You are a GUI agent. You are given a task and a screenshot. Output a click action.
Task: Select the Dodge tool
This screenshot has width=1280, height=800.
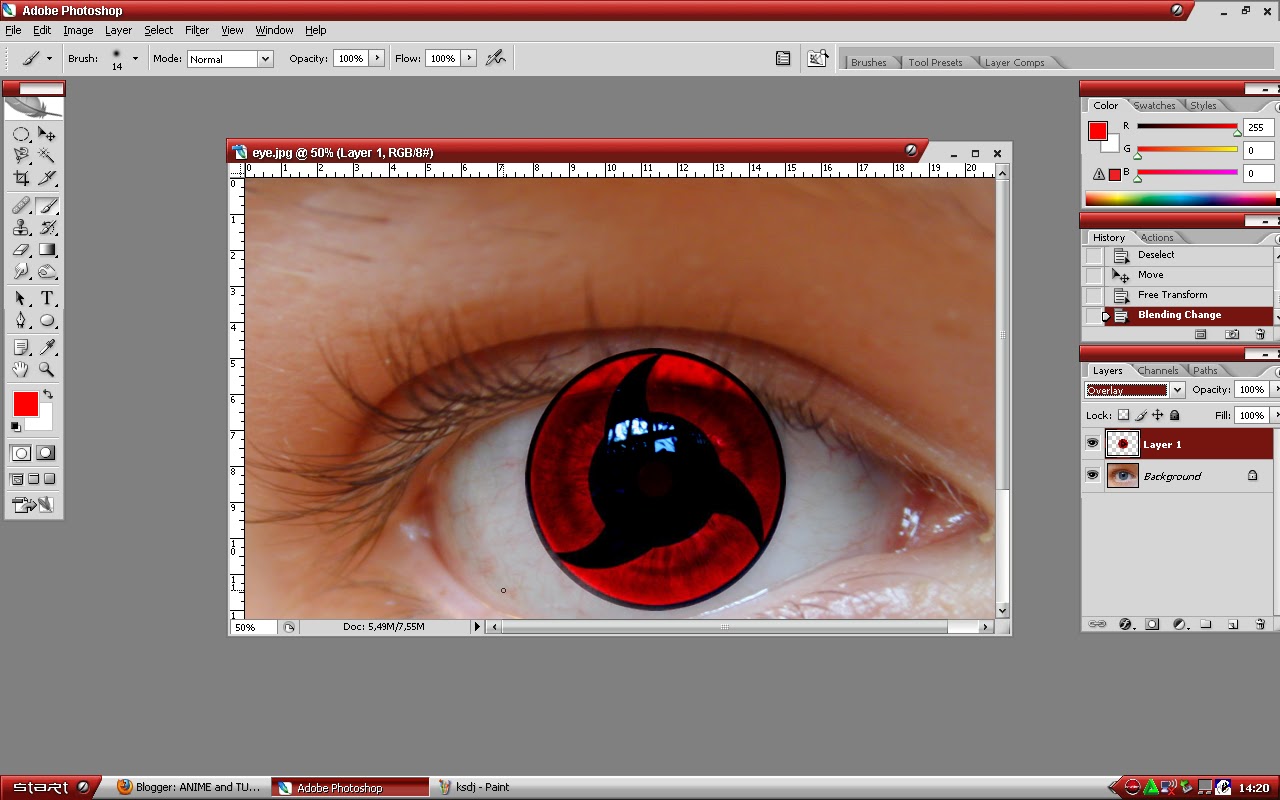(x=47, y=272)
